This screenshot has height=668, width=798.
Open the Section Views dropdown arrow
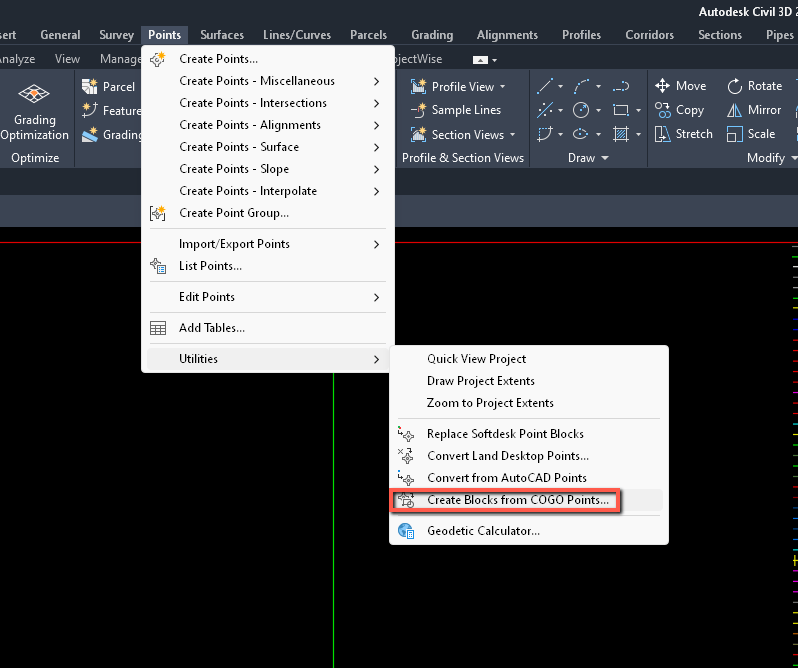coord(512,135)
